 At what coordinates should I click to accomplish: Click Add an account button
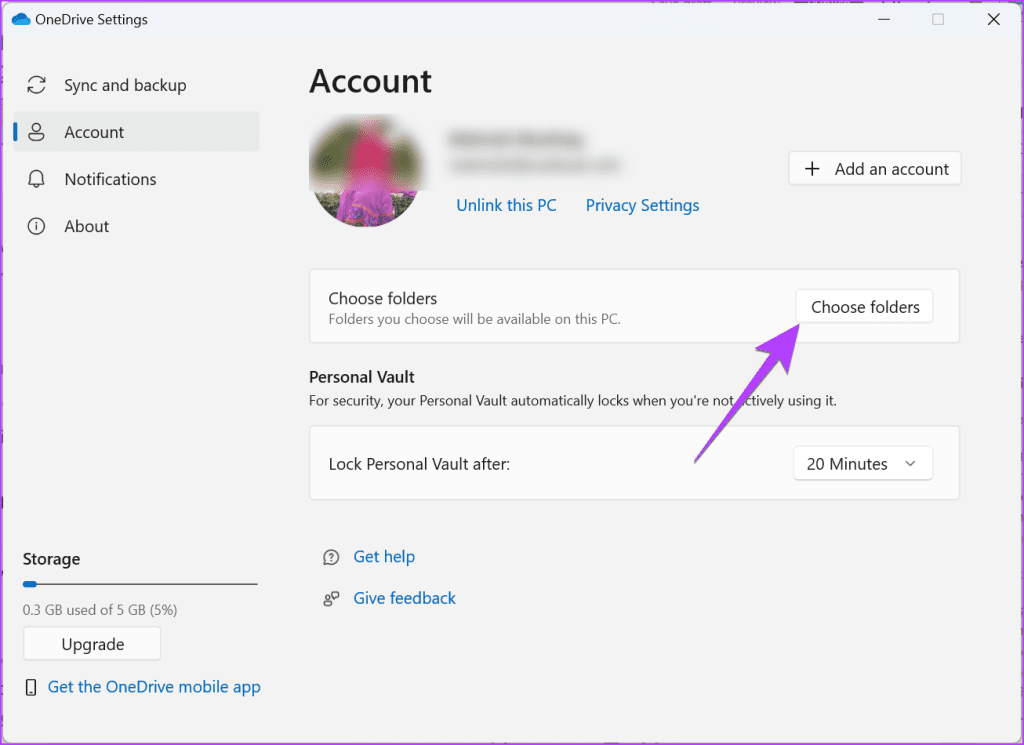(x=874, y=169)
